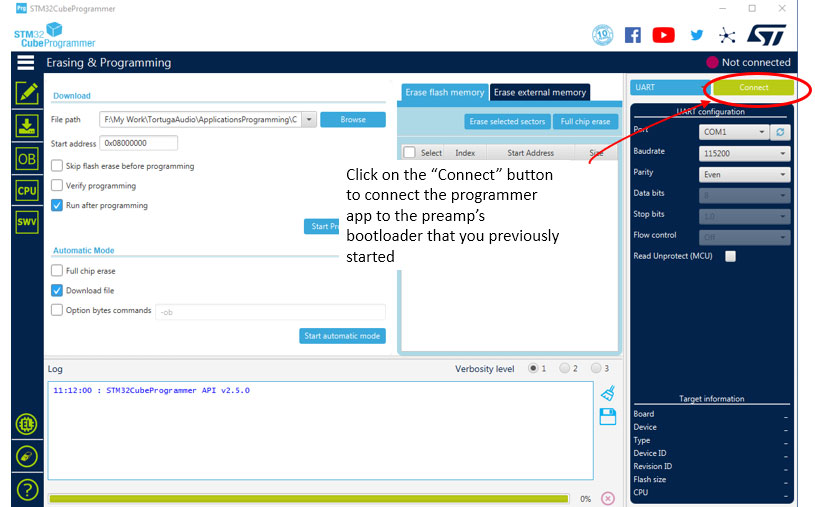Click the log clear broom icon

coord(607,393)
